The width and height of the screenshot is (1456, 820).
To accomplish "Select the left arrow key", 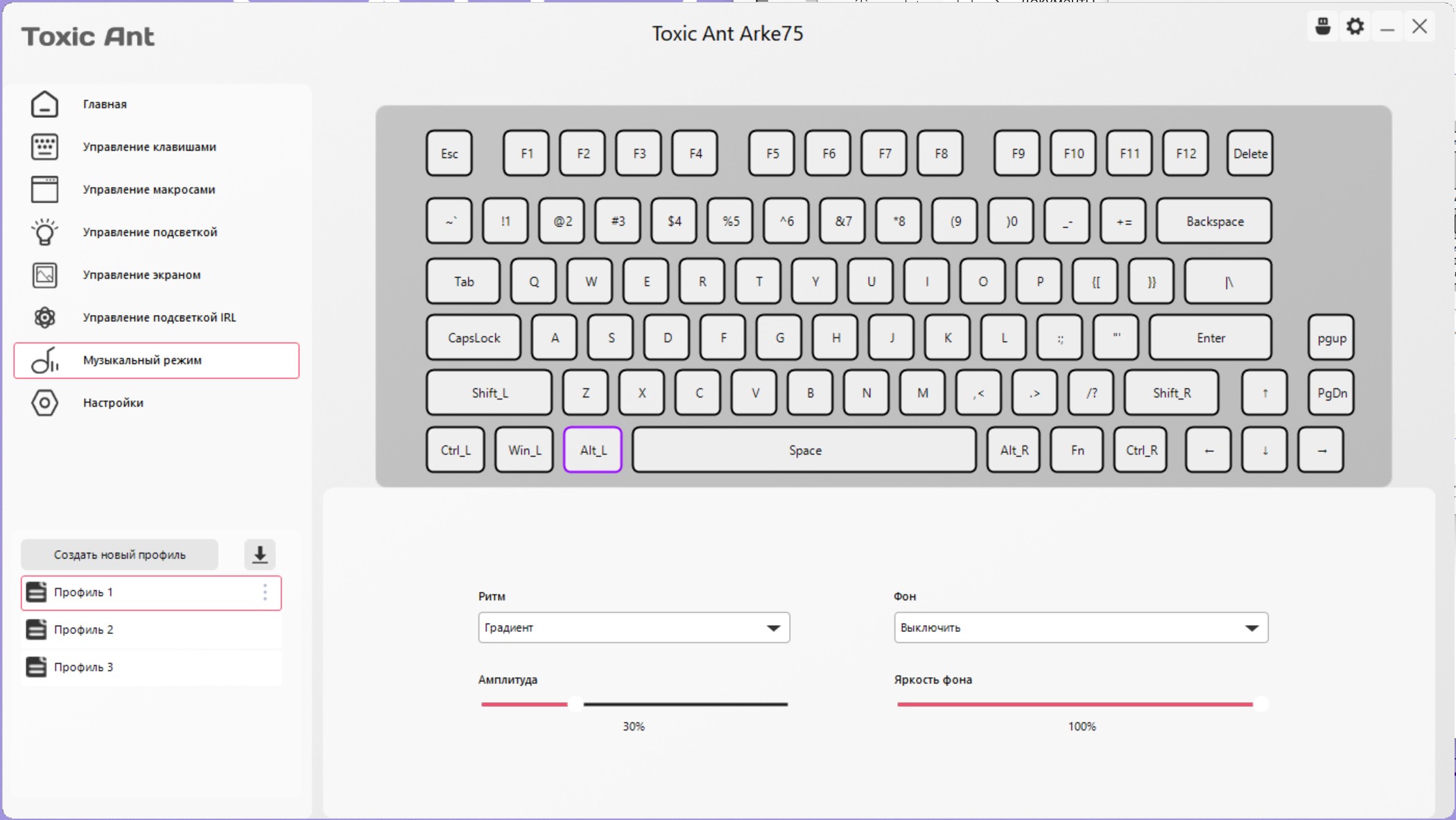I will point(1208,450).
